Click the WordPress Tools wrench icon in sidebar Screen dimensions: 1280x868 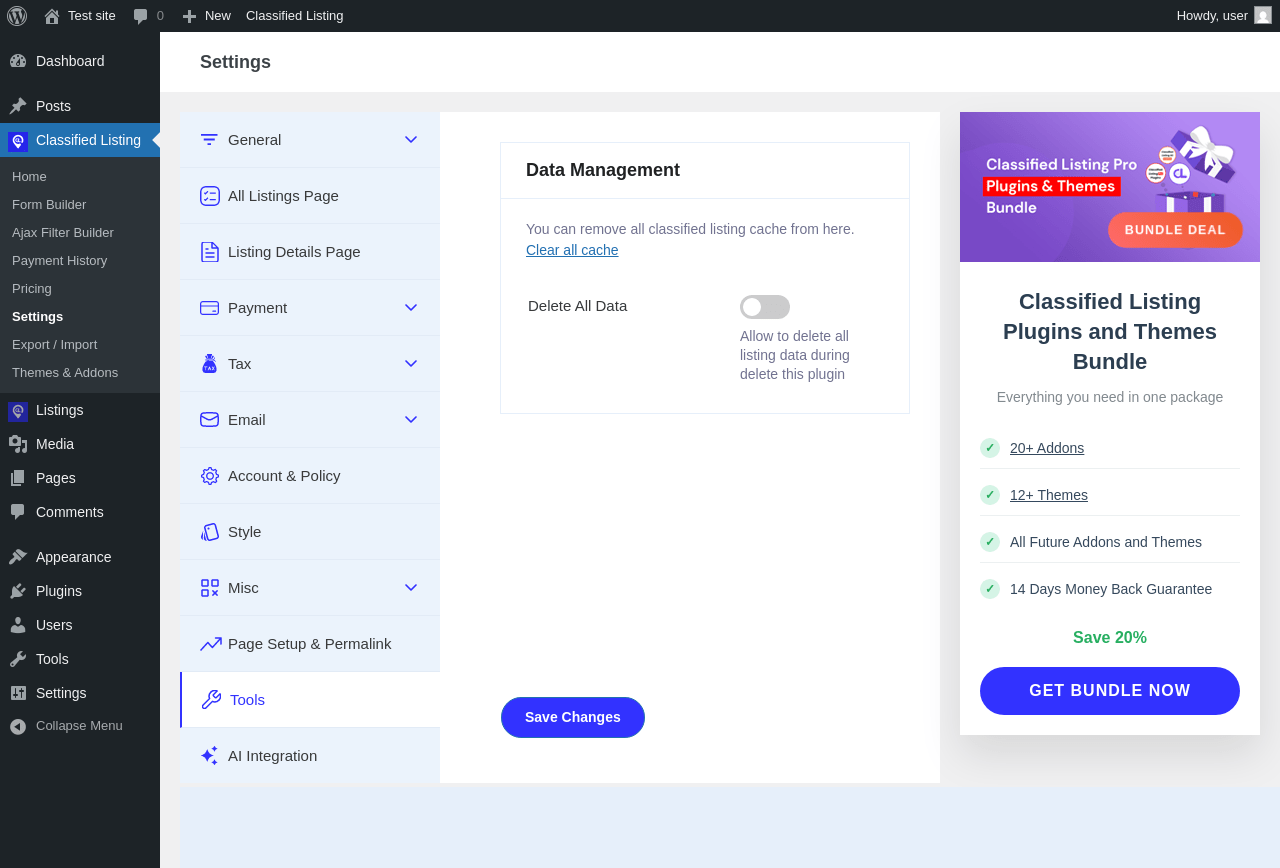(18, 659)
